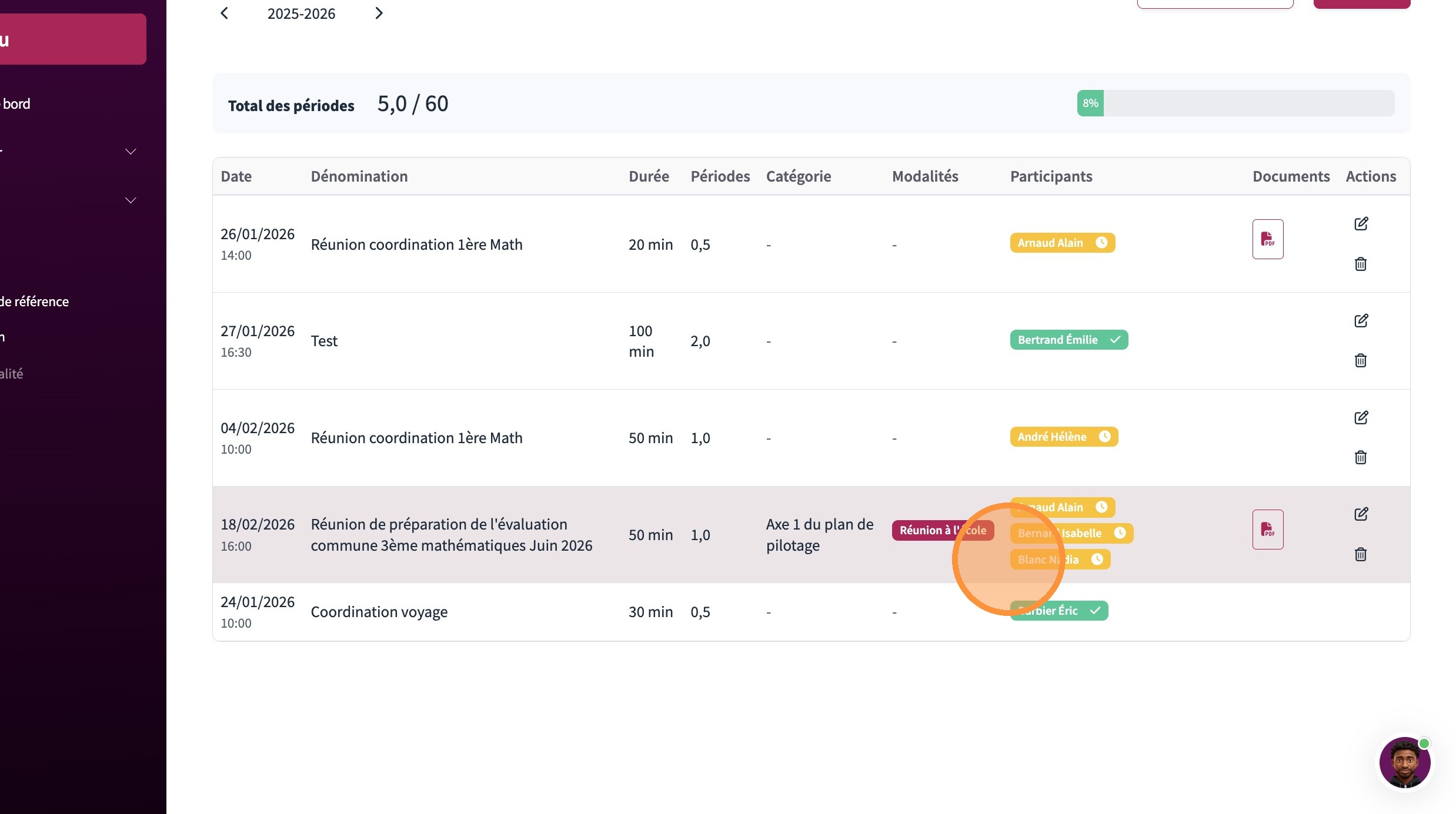The width and height of the screenshot is (1456, 814).
Task: Delete the 26/01/2026 meeting entry
Action: [1360, 264]
